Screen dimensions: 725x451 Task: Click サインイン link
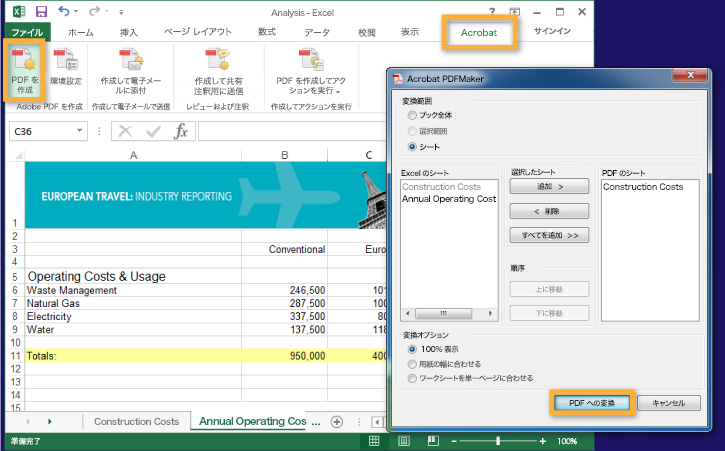[552, 31]
